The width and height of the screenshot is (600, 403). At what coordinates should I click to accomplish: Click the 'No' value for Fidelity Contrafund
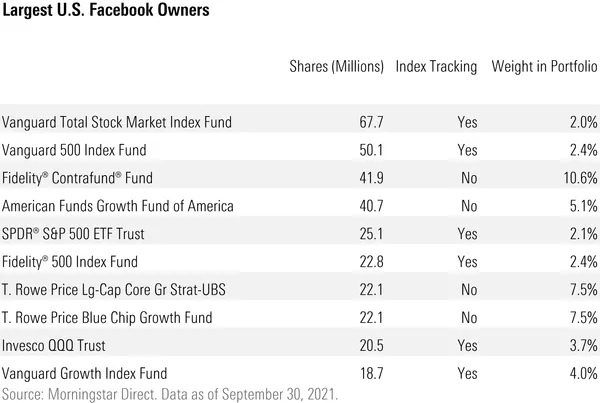tap(467, 178)
